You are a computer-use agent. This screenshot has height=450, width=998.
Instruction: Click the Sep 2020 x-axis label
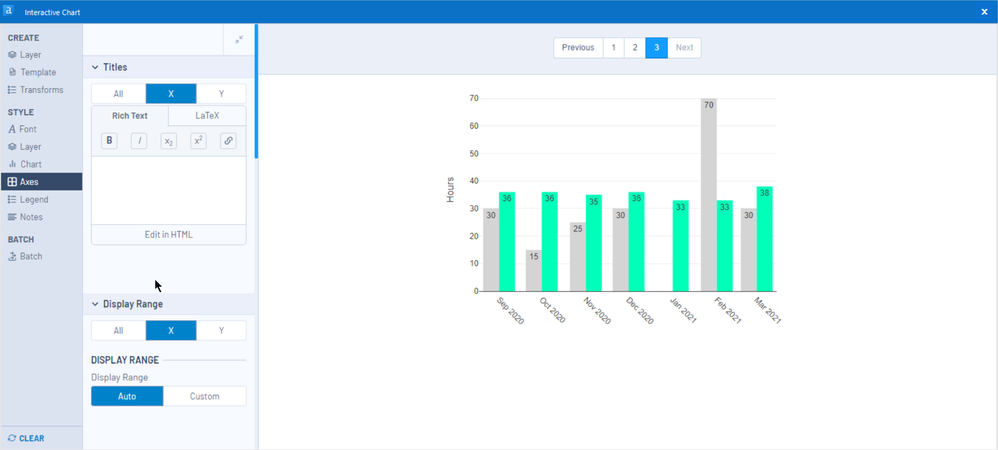510,311
